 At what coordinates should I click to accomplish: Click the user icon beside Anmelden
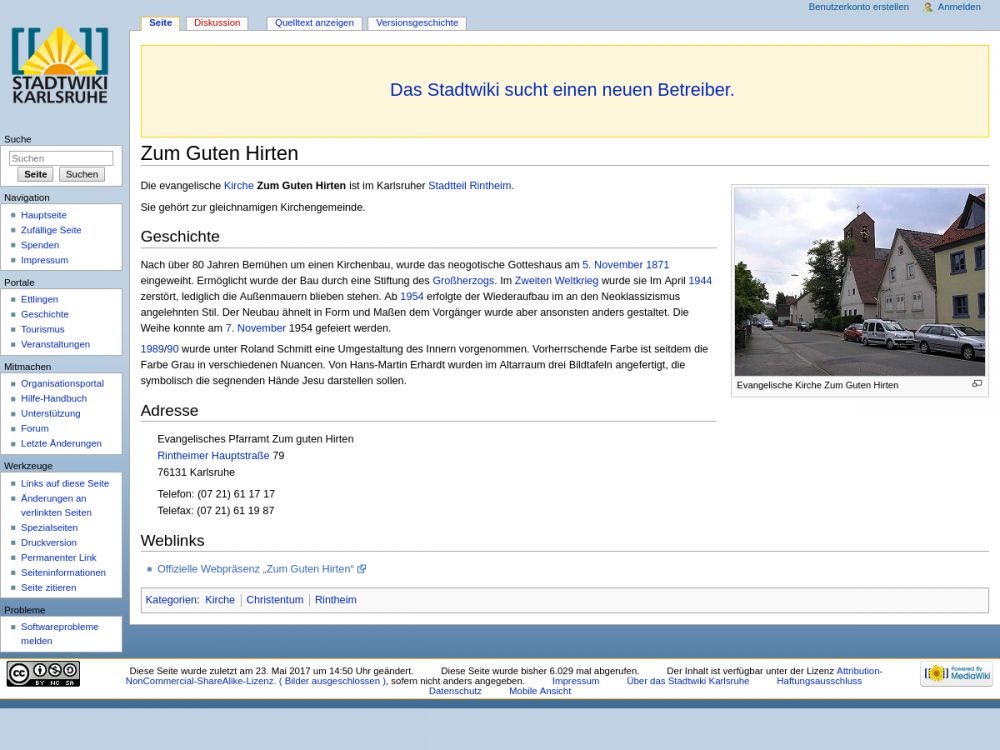[928, 8]
